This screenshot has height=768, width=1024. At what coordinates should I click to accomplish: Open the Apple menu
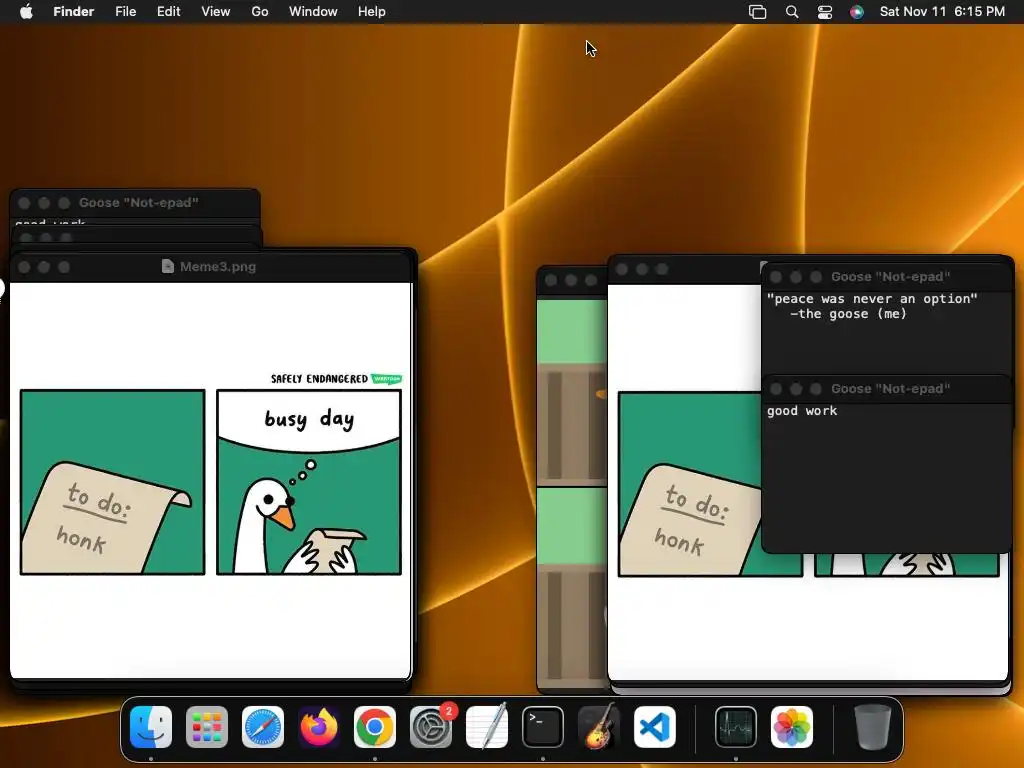point(26,12)
